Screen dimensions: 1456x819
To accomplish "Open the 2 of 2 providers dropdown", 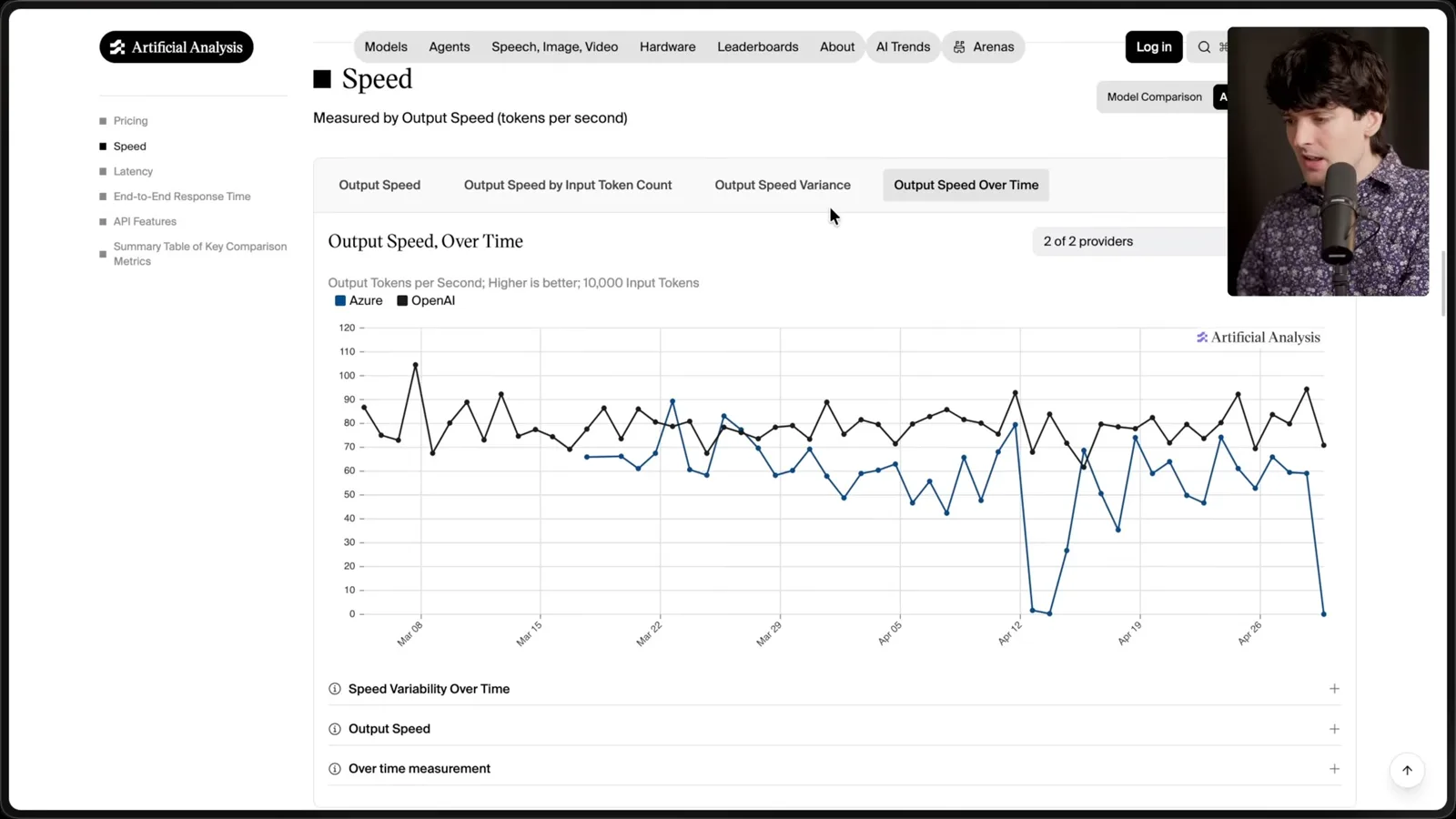I will point(1129,241).
